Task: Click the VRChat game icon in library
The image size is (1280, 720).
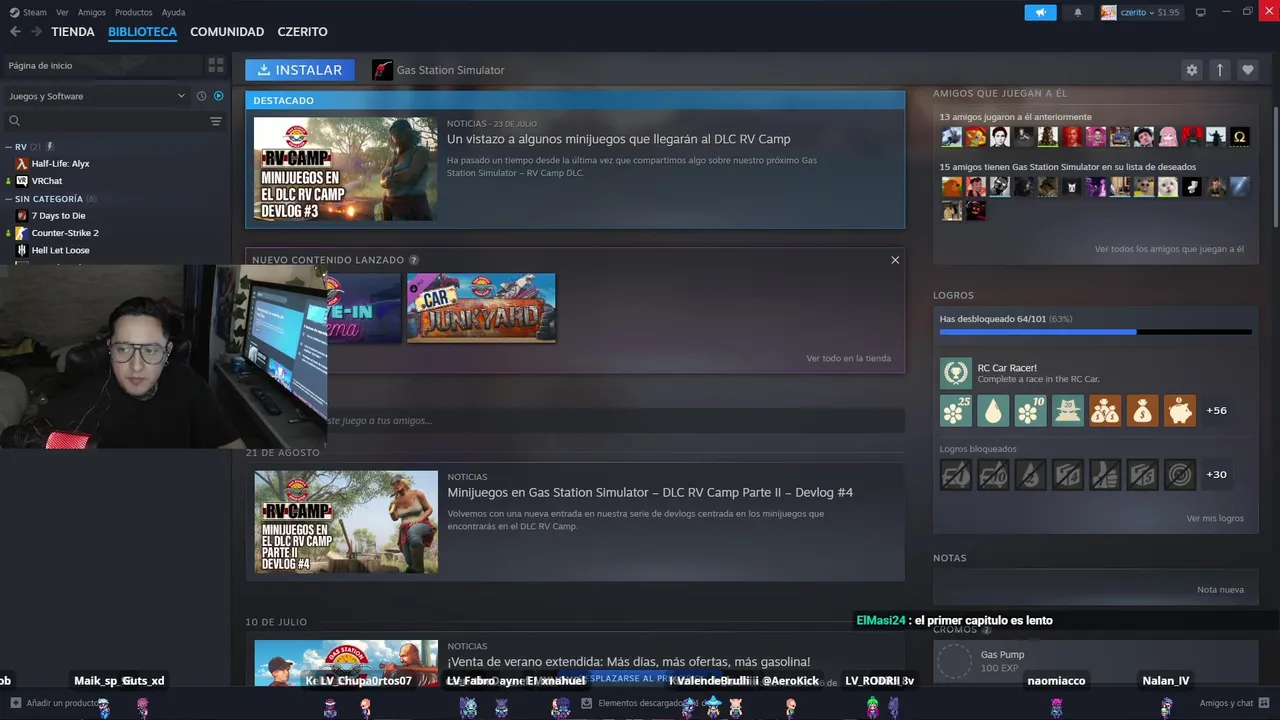Action: pos(22,181)
